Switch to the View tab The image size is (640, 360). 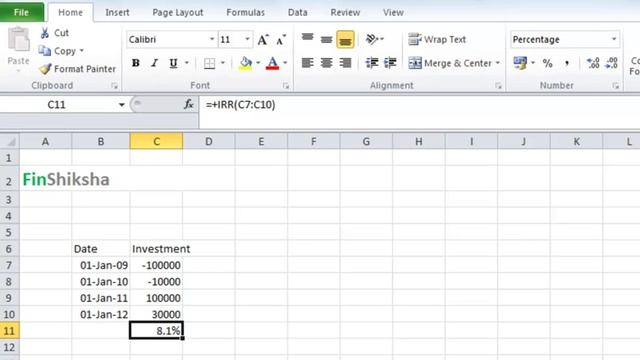[x=393, y=13]
